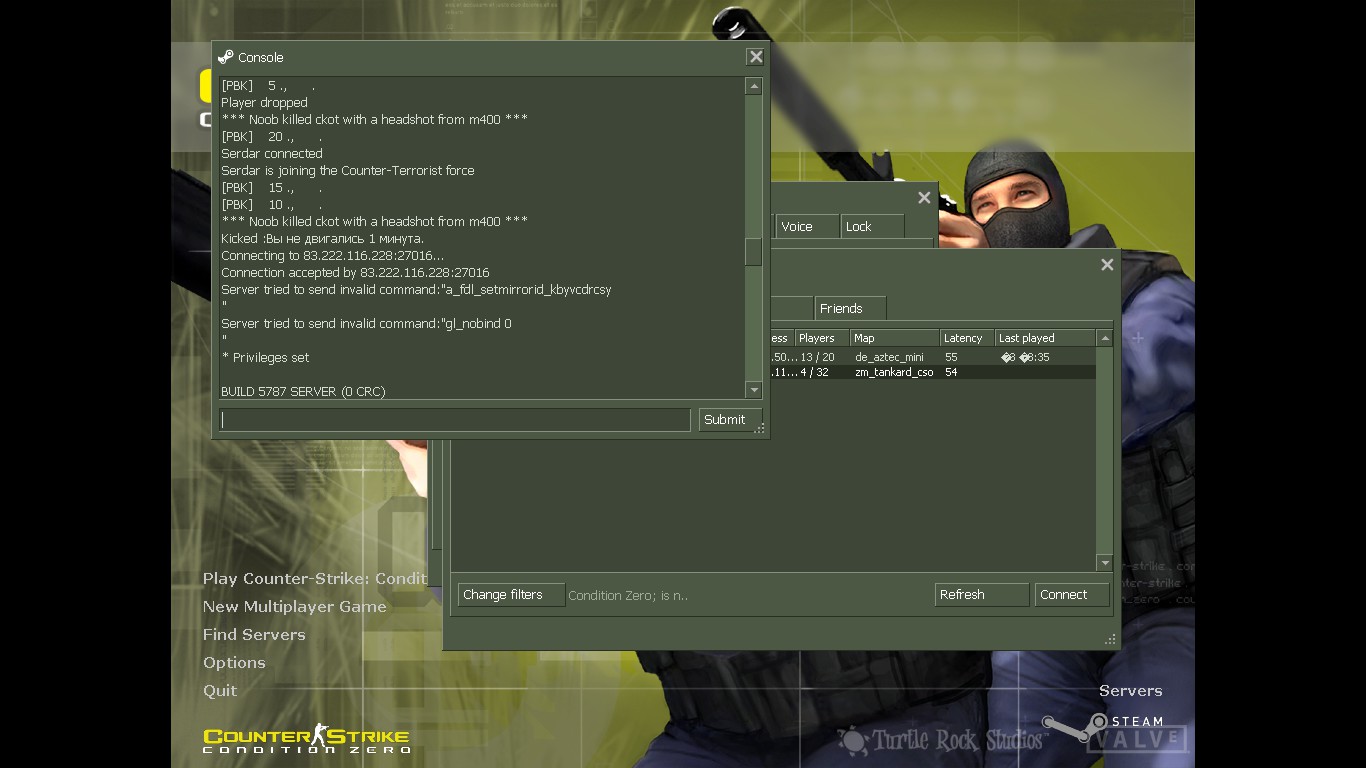The width and height of the screenshot is (1366, 768).
Task: Sort servers by Last played header
Action: pyautogui.click(x=1044, y=338)
